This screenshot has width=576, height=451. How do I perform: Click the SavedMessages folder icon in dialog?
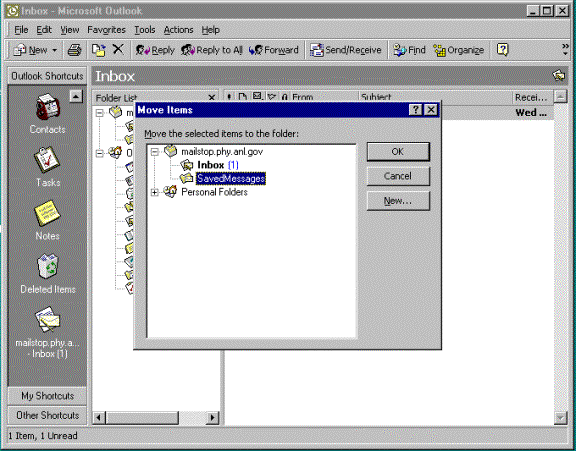[x=187, y=178]
